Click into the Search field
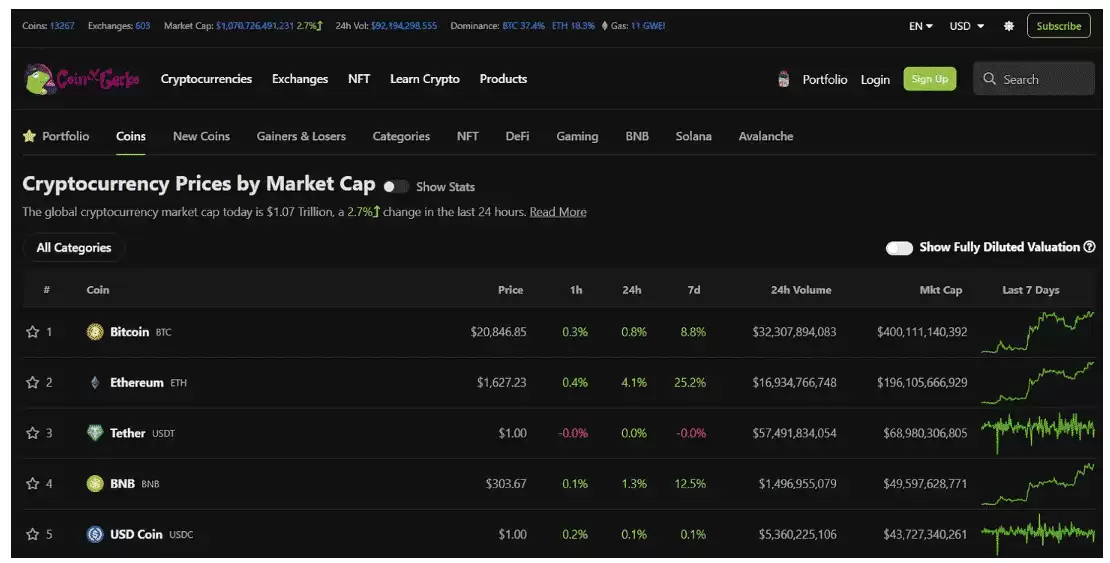1110x563 pixels. tap(1034, 79)
